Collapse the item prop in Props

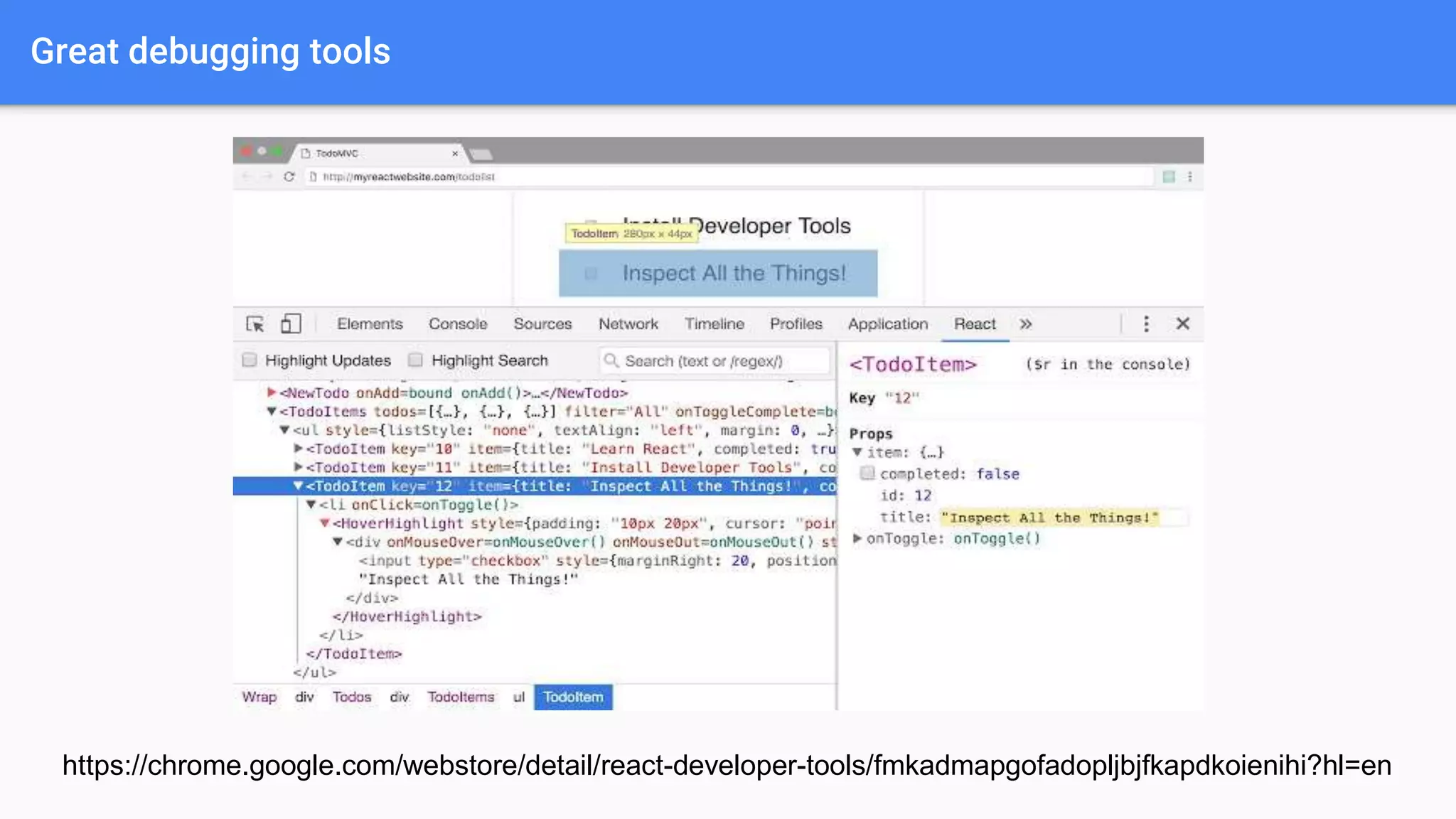857,452
